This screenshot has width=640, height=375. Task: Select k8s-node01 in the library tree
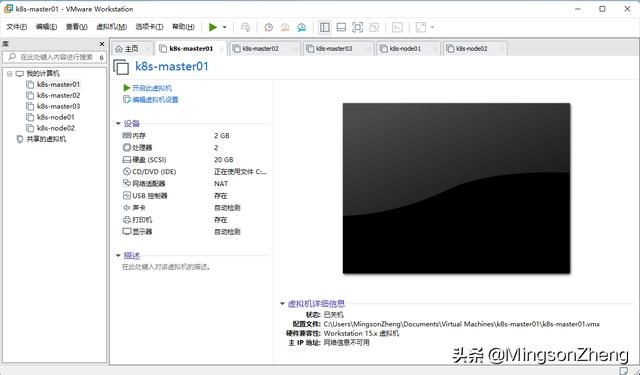[56, 117]
